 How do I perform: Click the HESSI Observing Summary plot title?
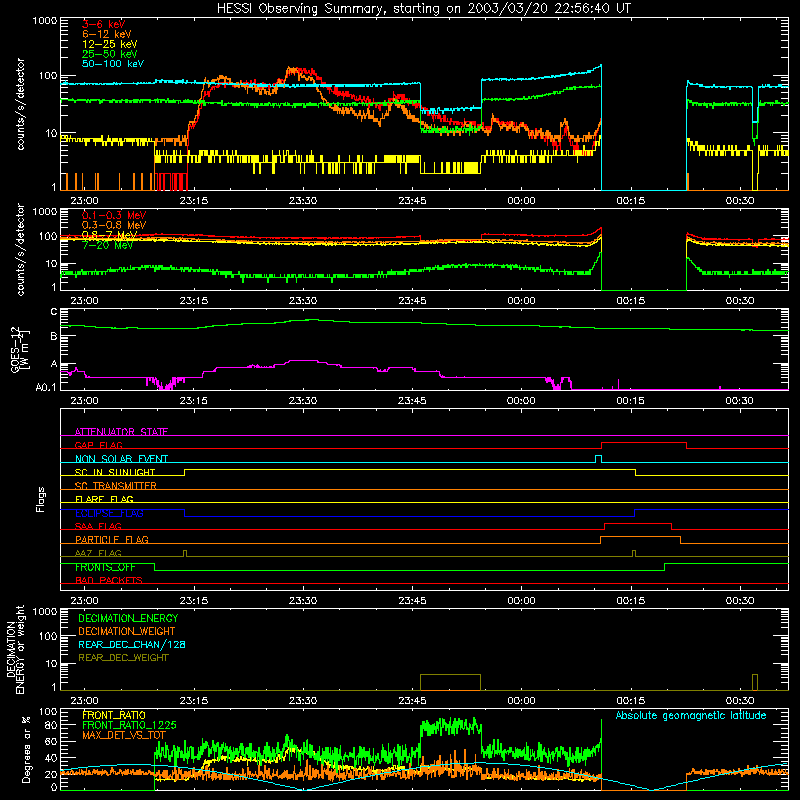point(424,9)
